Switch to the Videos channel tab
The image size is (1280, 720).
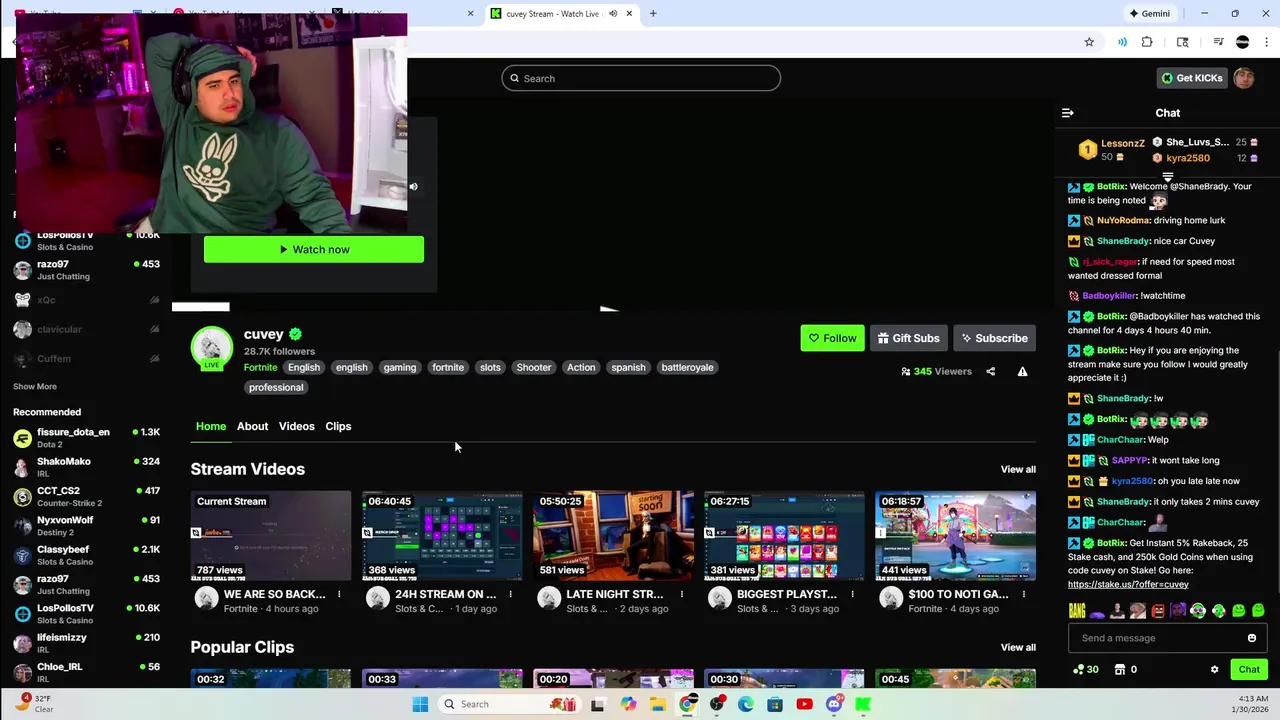click(x=296, y=426)
